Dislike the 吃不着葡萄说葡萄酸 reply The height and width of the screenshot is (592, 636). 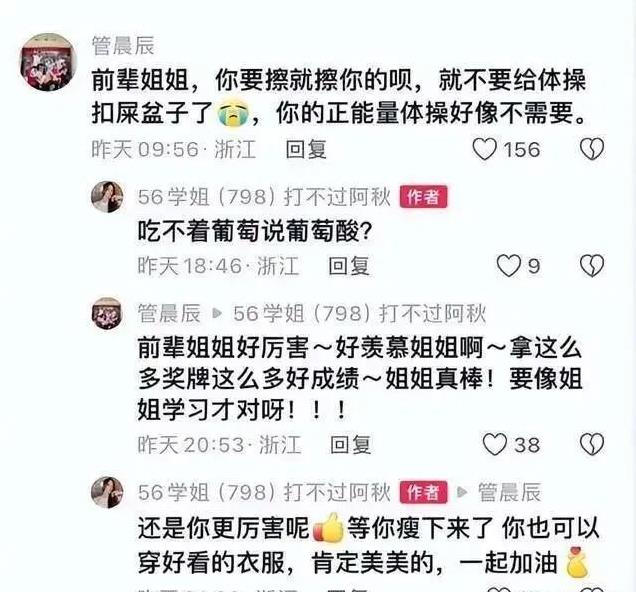[x=592, y=266]
